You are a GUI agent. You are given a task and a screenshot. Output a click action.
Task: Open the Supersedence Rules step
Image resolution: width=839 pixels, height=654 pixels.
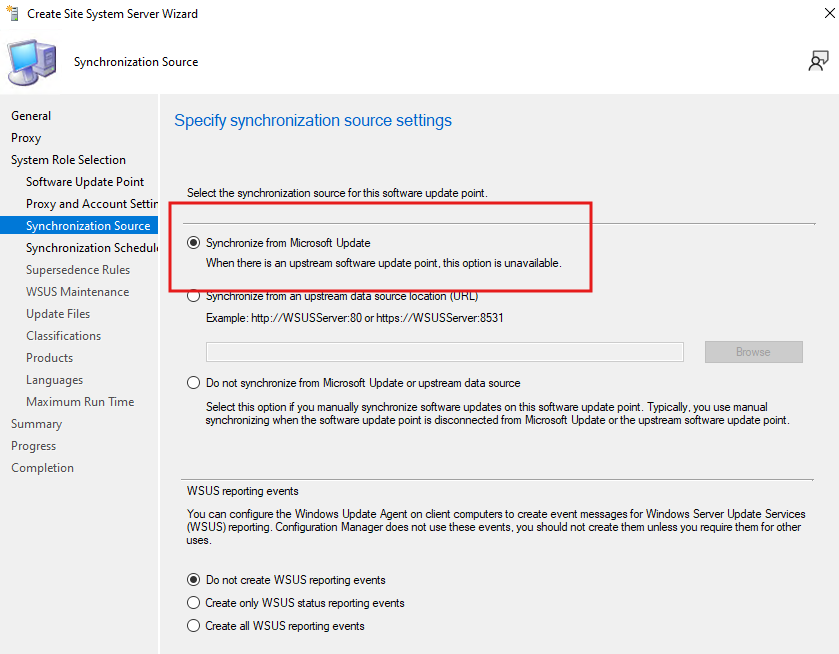pos(78,270)
